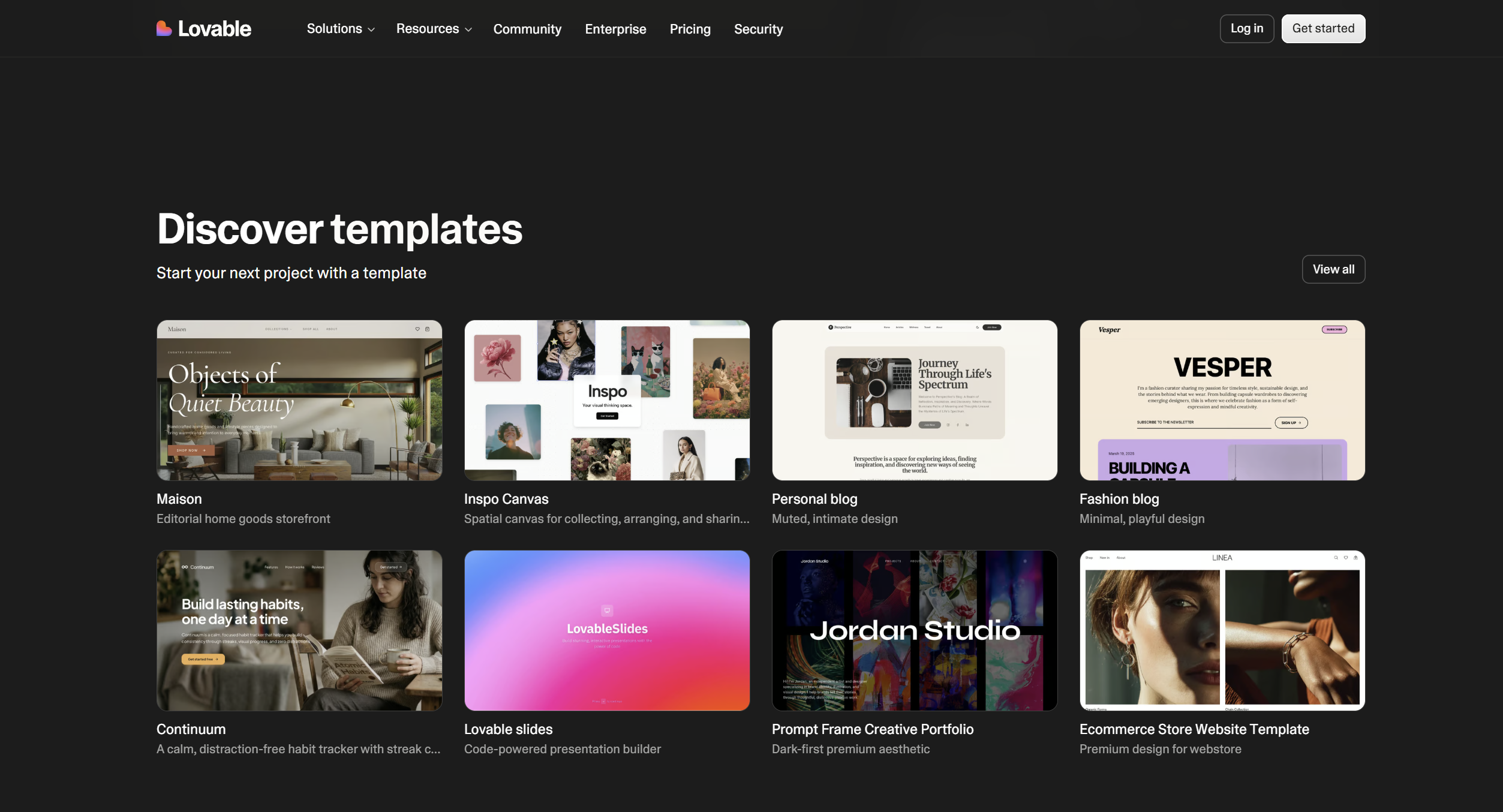
Task: Open the Lovable wordmark home link
Action: click(214, 29)
